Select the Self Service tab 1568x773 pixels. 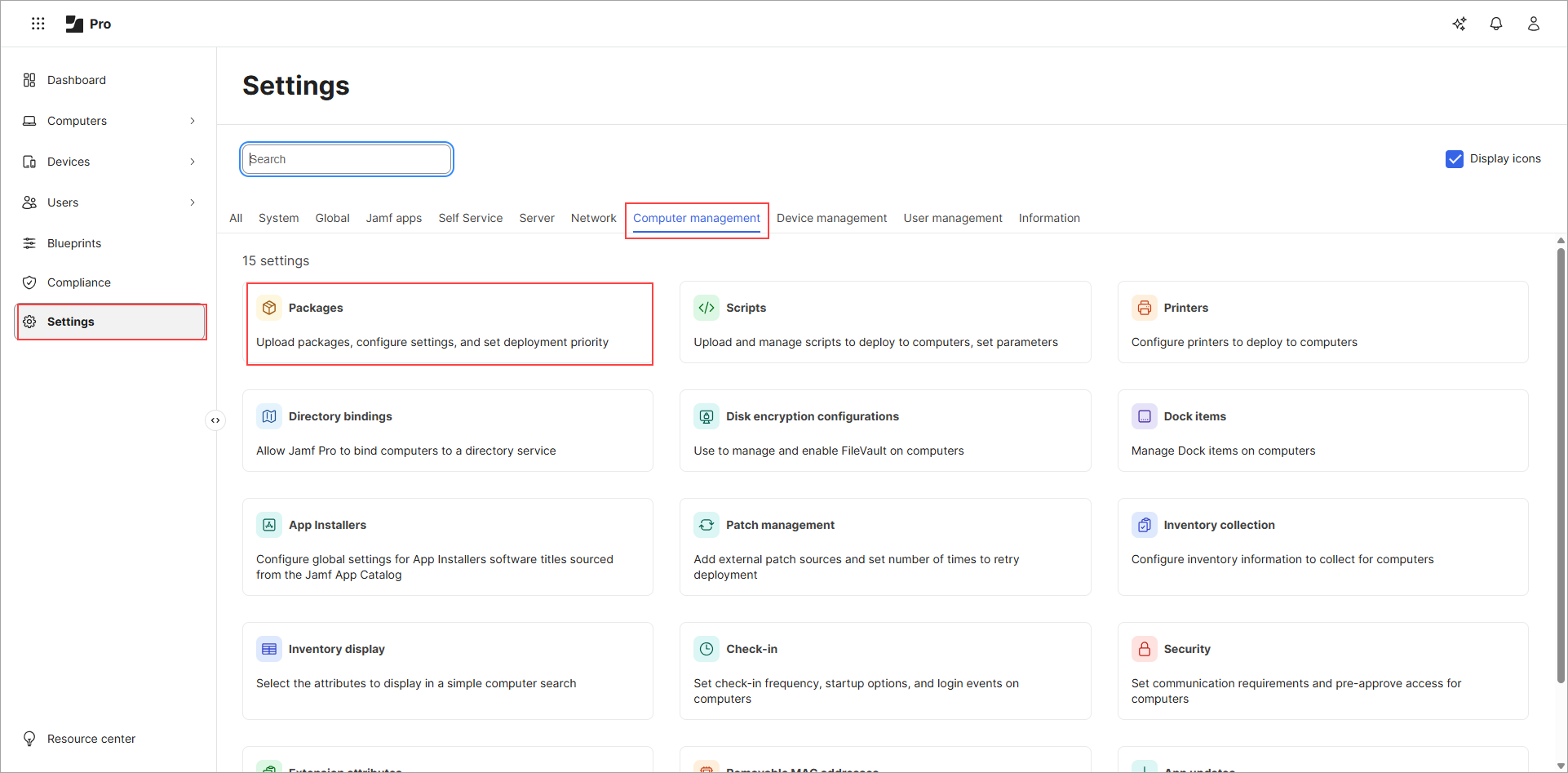pyautogui.click(x=471, y=218)
